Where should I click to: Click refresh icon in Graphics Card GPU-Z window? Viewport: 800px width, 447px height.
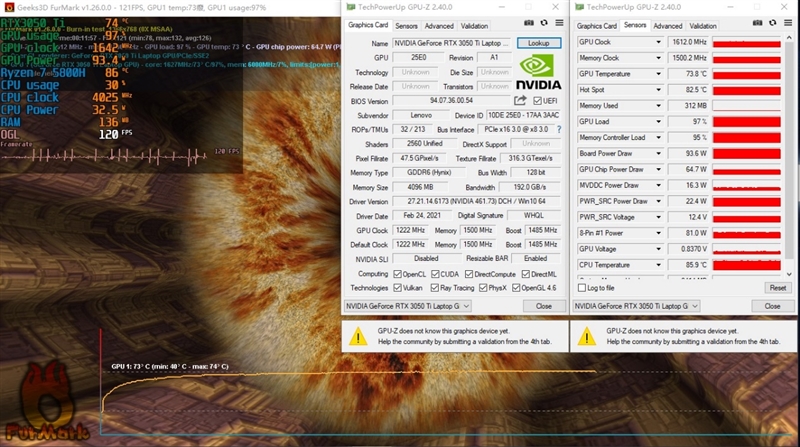point(544,23)
